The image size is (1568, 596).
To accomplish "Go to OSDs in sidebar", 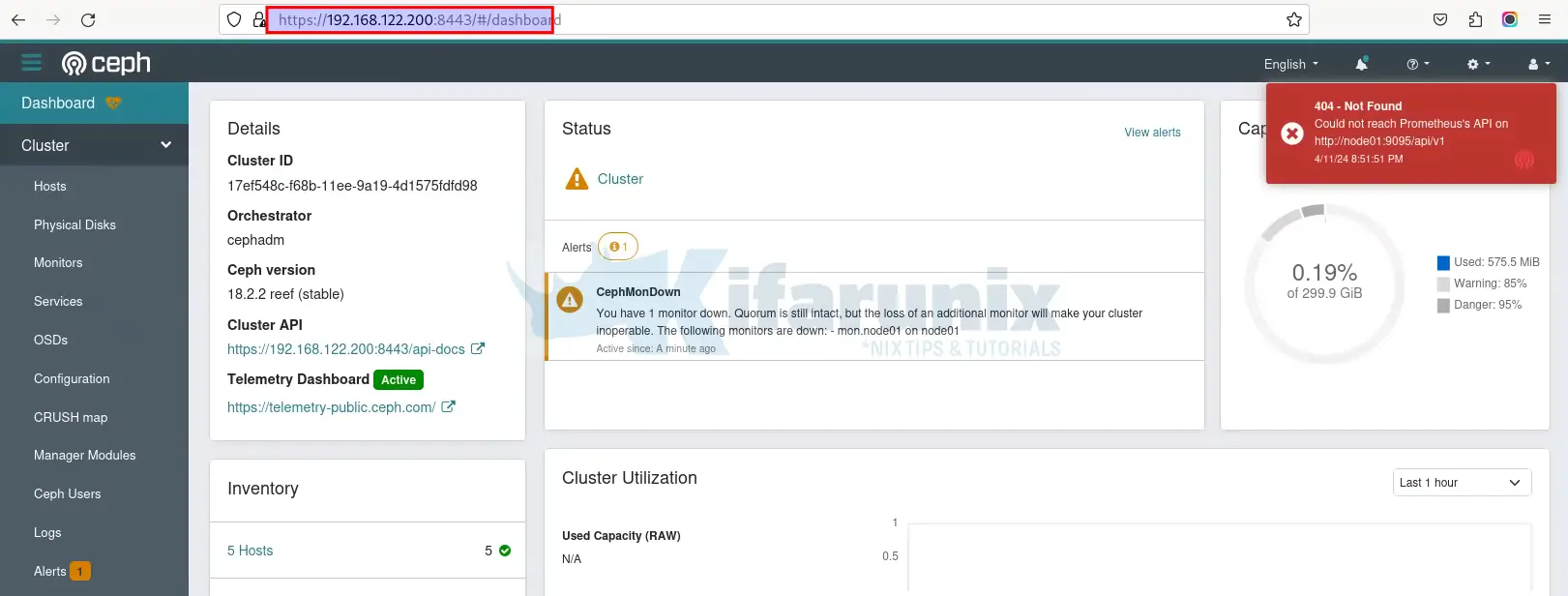I will (50, 340).
